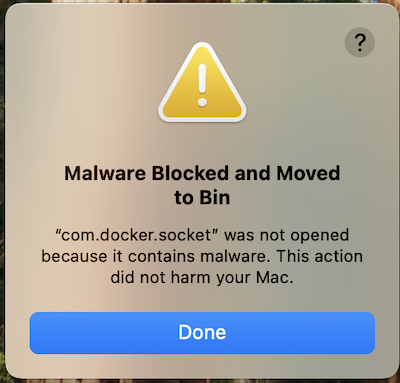Click the "to Bin" heading line

coord(202,198)
